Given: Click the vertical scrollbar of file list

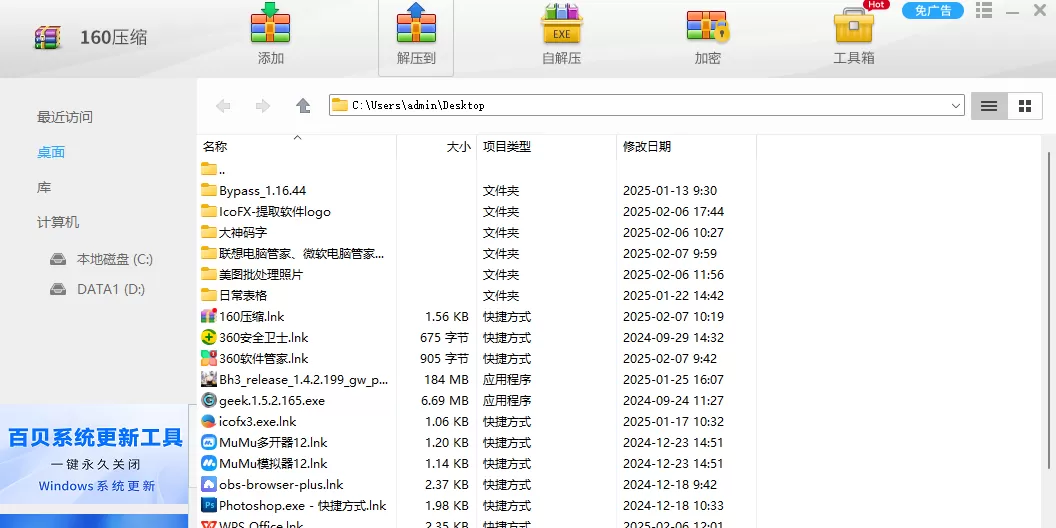Looking at the screenshot, I should click(1051, 310).
